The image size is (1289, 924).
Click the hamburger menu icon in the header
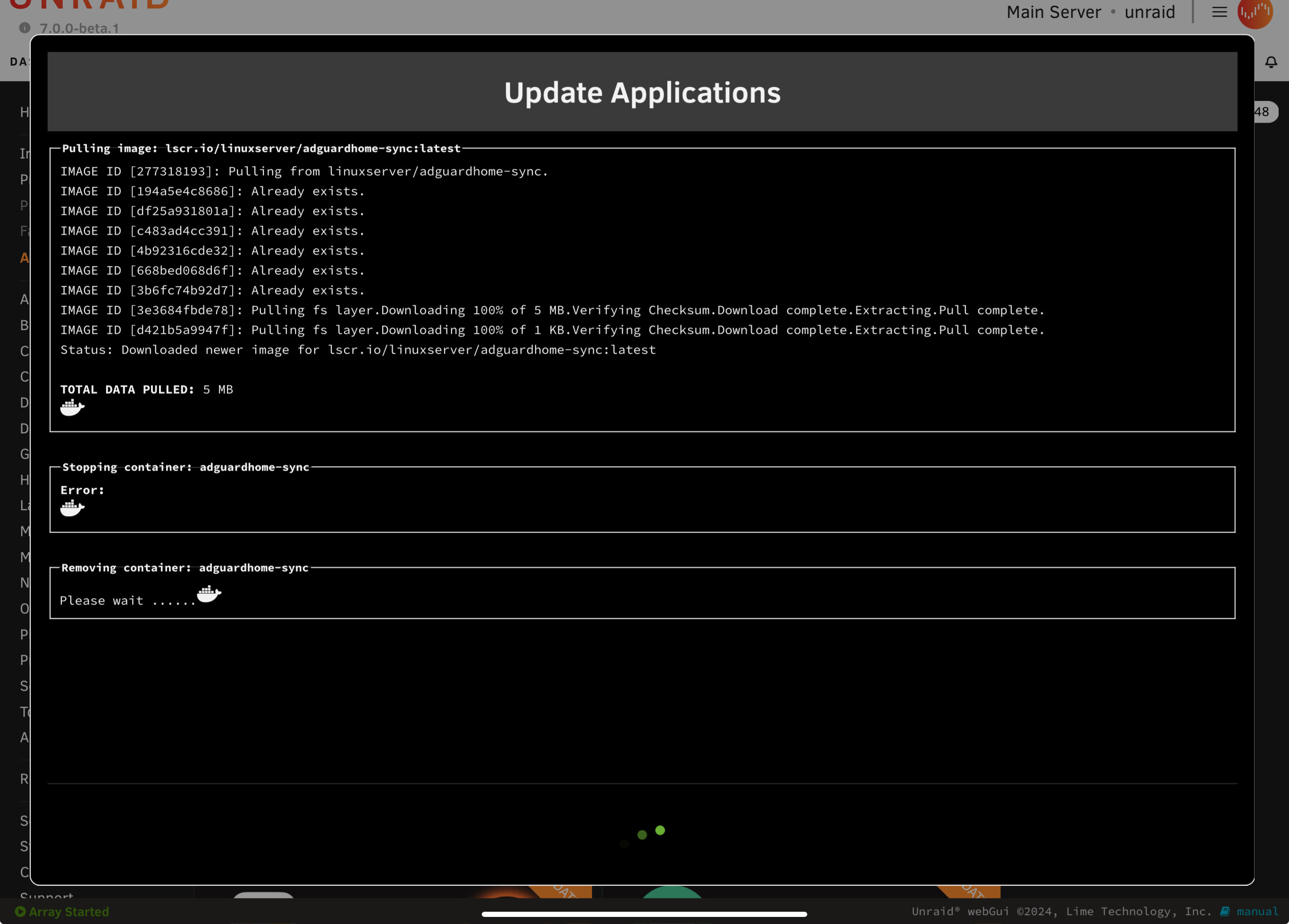click(1219, 12)
